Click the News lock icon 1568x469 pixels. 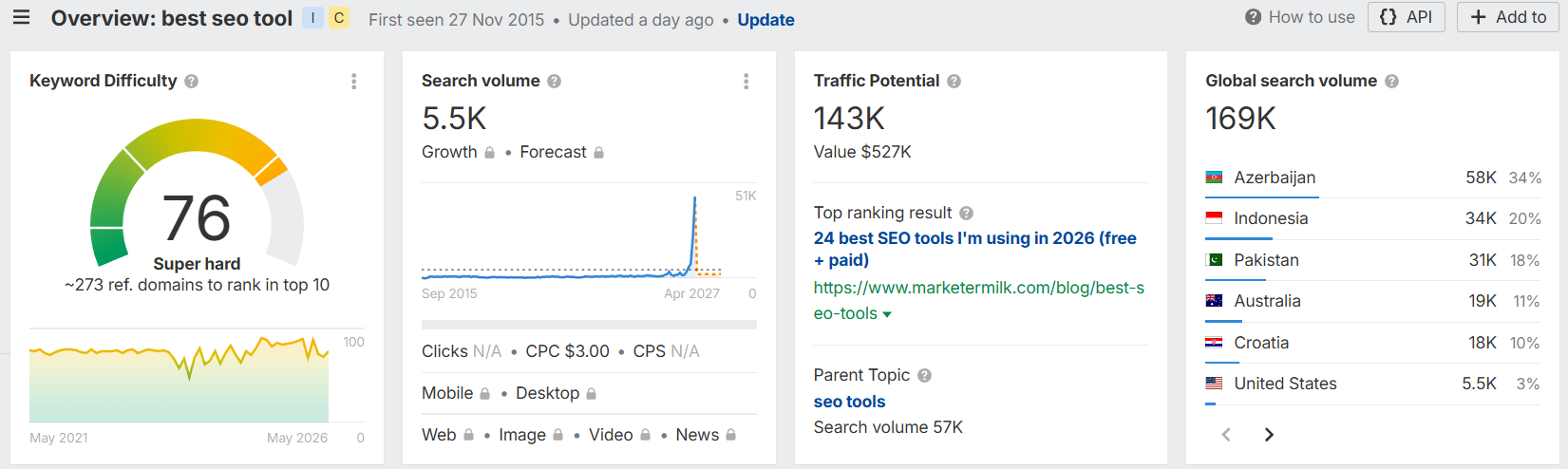[730, 435]
